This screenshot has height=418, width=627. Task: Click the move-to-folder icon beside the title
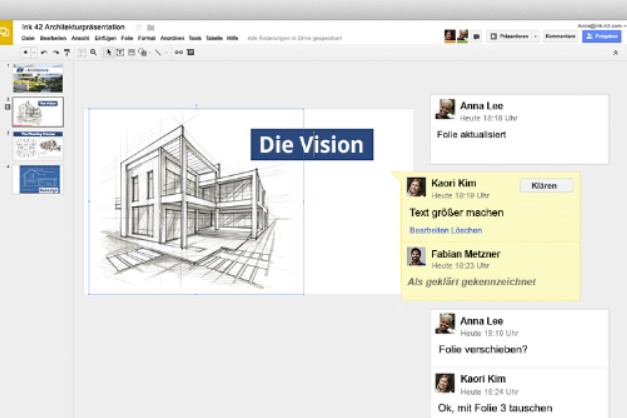[151, 27]
